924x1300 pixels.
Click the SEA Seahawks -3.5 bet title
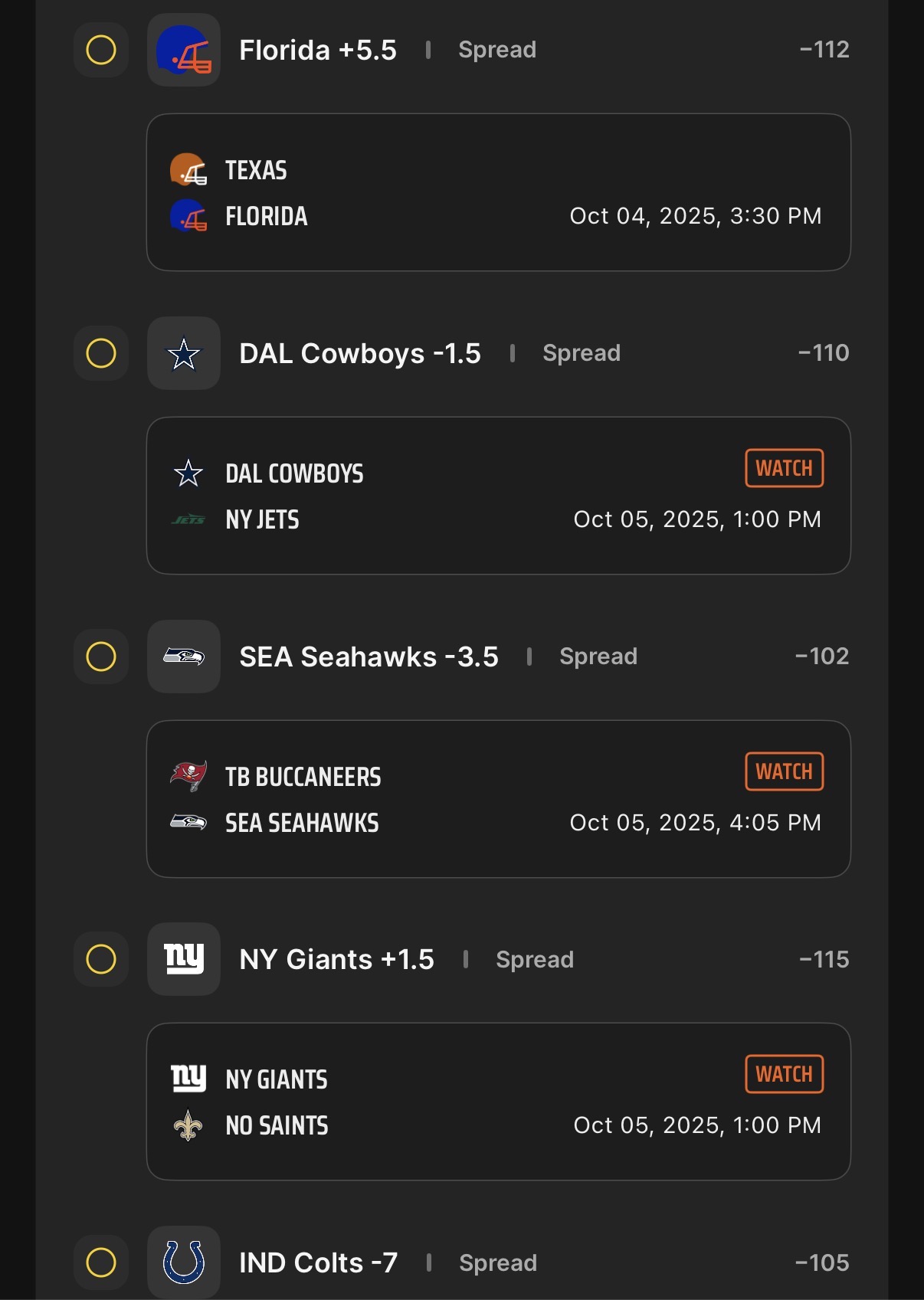(369, 657)
